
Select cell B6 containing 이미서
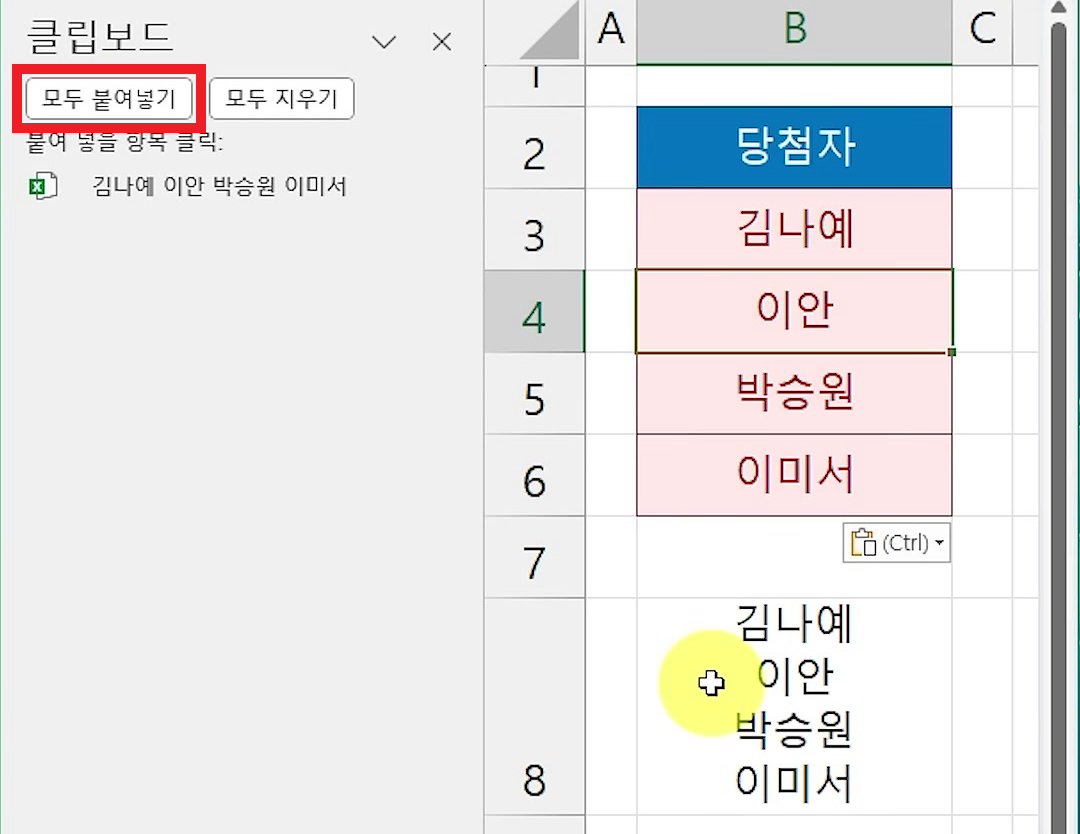coord(794,475)
